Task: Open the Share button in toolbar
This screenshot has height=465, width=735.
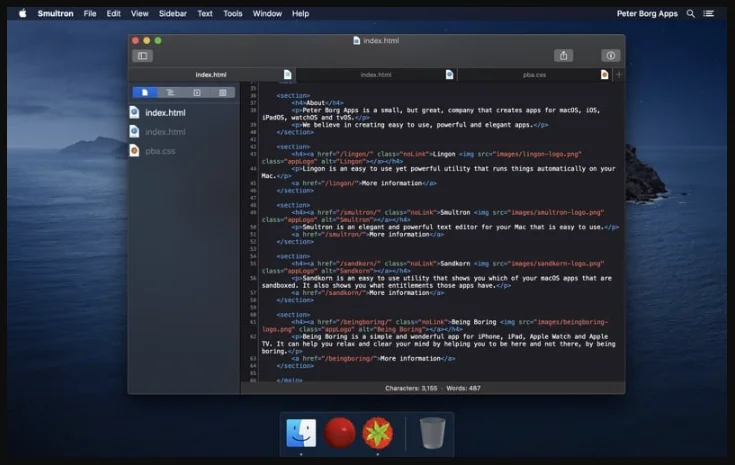Action: click(563, 56)
